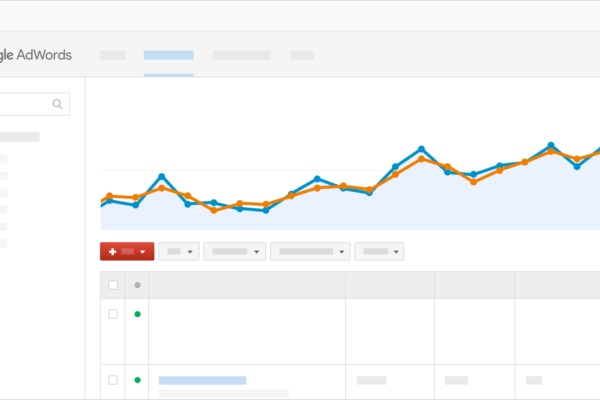Check the checkbox of the empty first row
Screen dimensions: 600x400
113,314
